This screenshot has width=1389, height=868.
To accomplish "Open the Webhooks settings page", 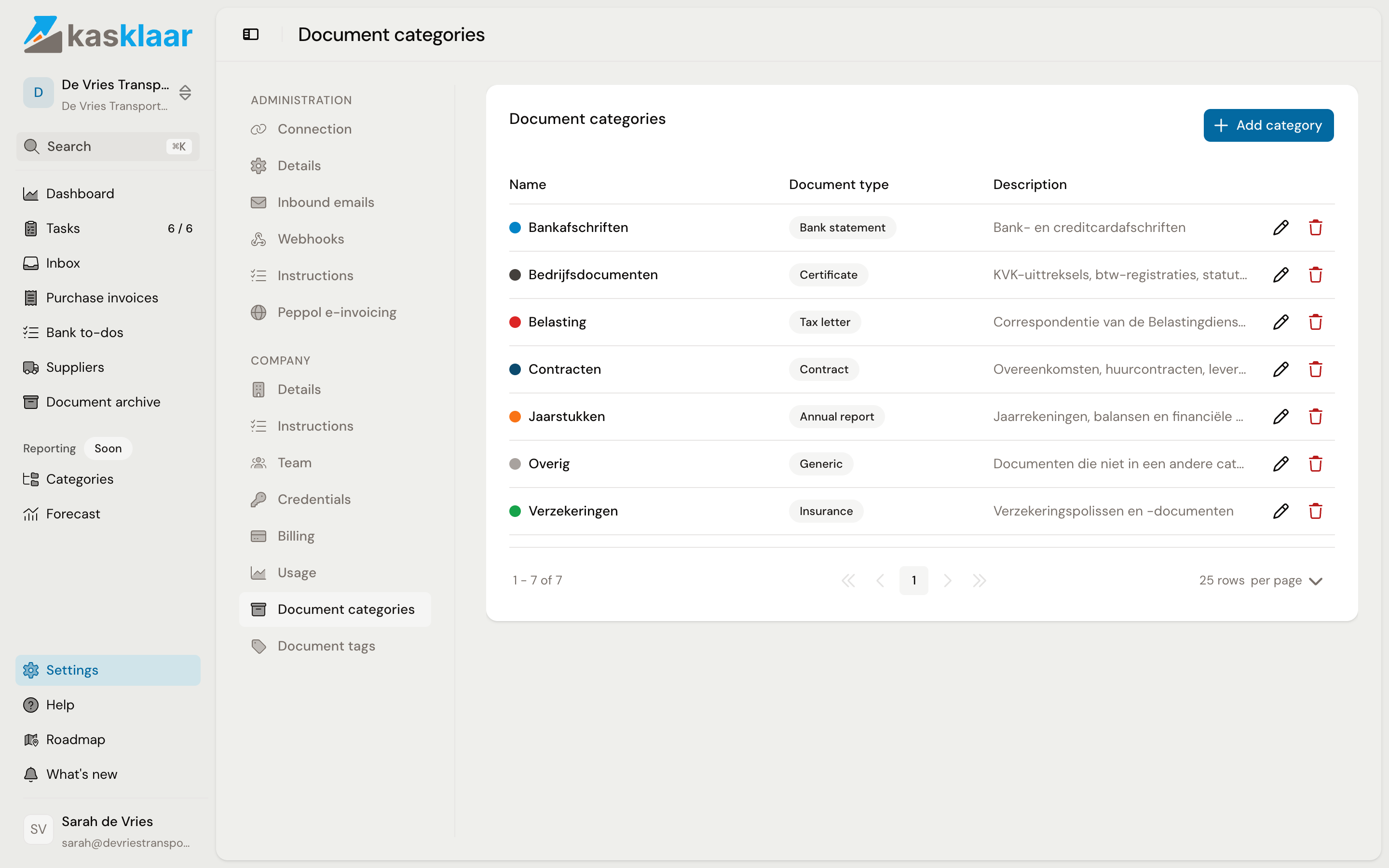I will coord(335,239).
